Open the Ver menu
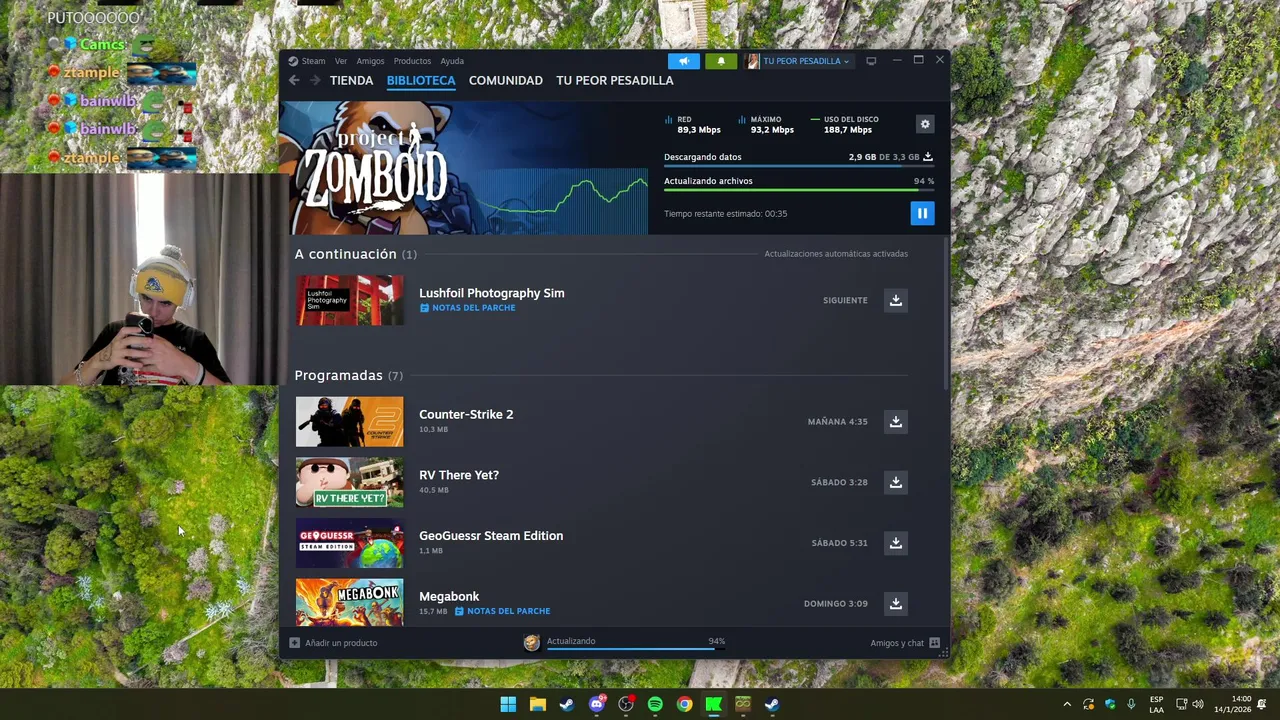1280x720 pixels. click(341, 61)
